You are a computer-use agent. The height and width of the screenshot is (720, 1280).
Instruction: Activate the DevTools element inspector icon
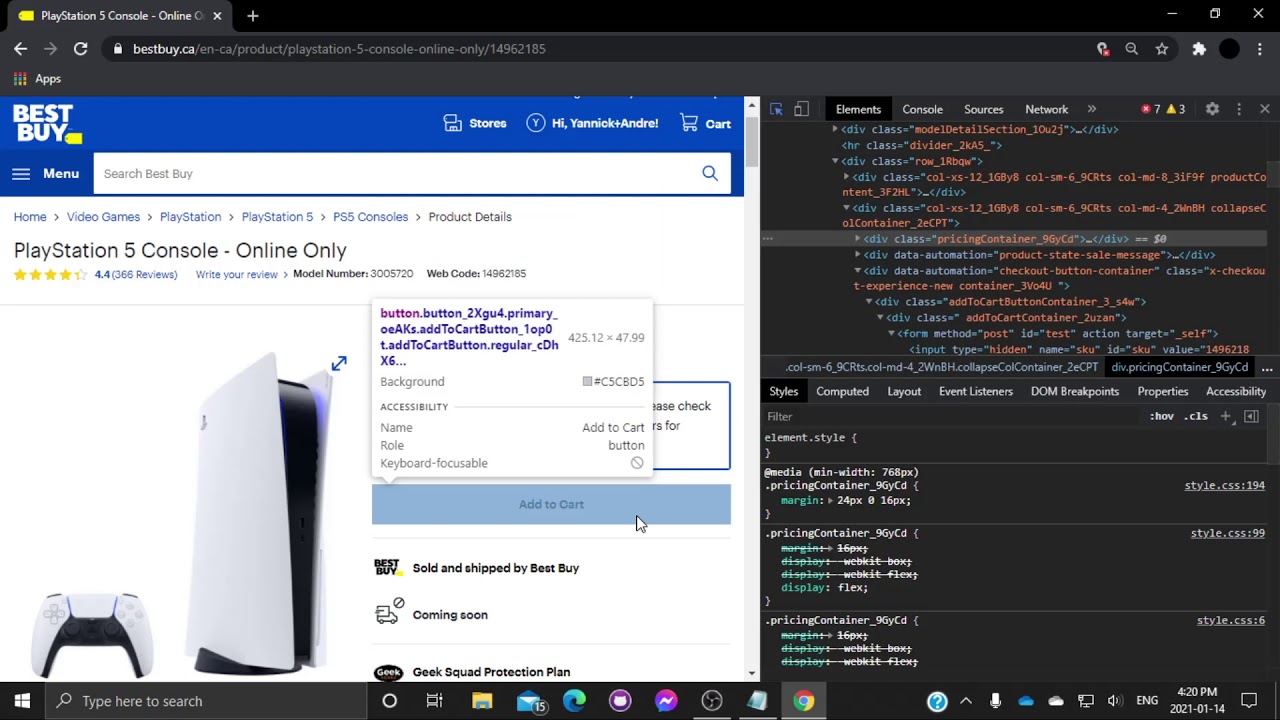[776, 109]
